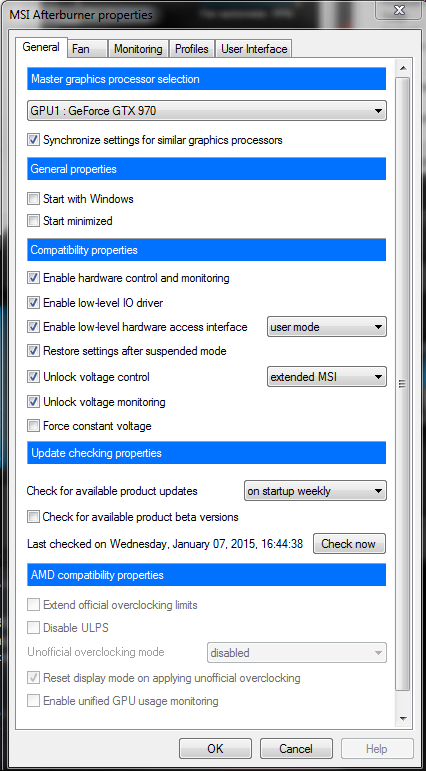Confirm settings with OK button
This screenshot has height=771, width=426.
pyautogui.click(x=215, y=749)
